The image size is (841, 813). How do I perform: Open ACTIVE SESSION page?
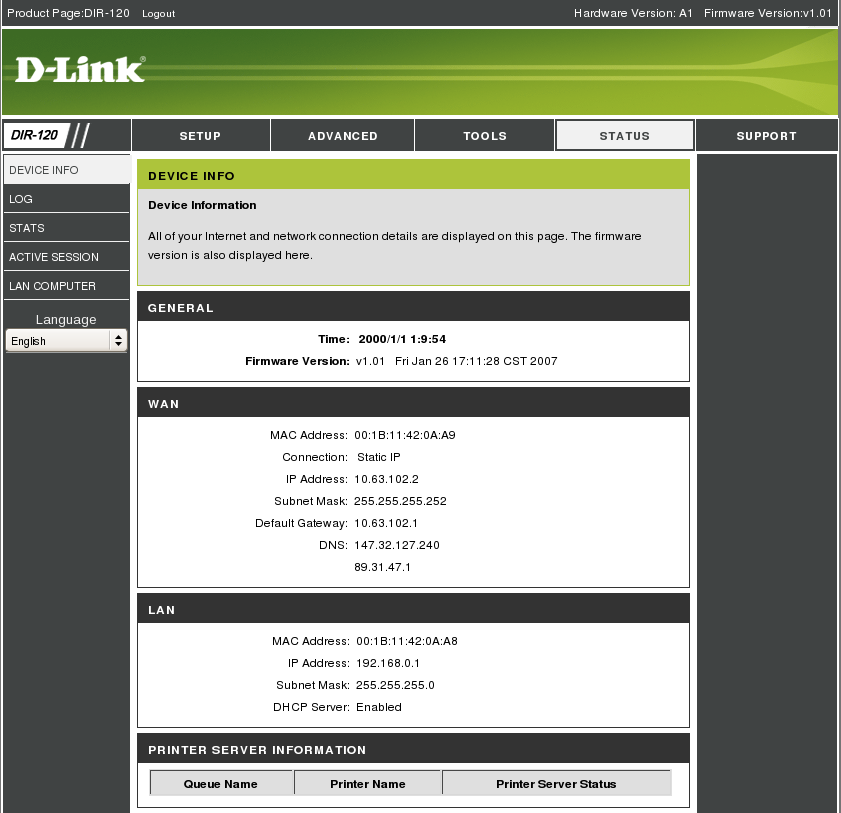pos(67,257)
